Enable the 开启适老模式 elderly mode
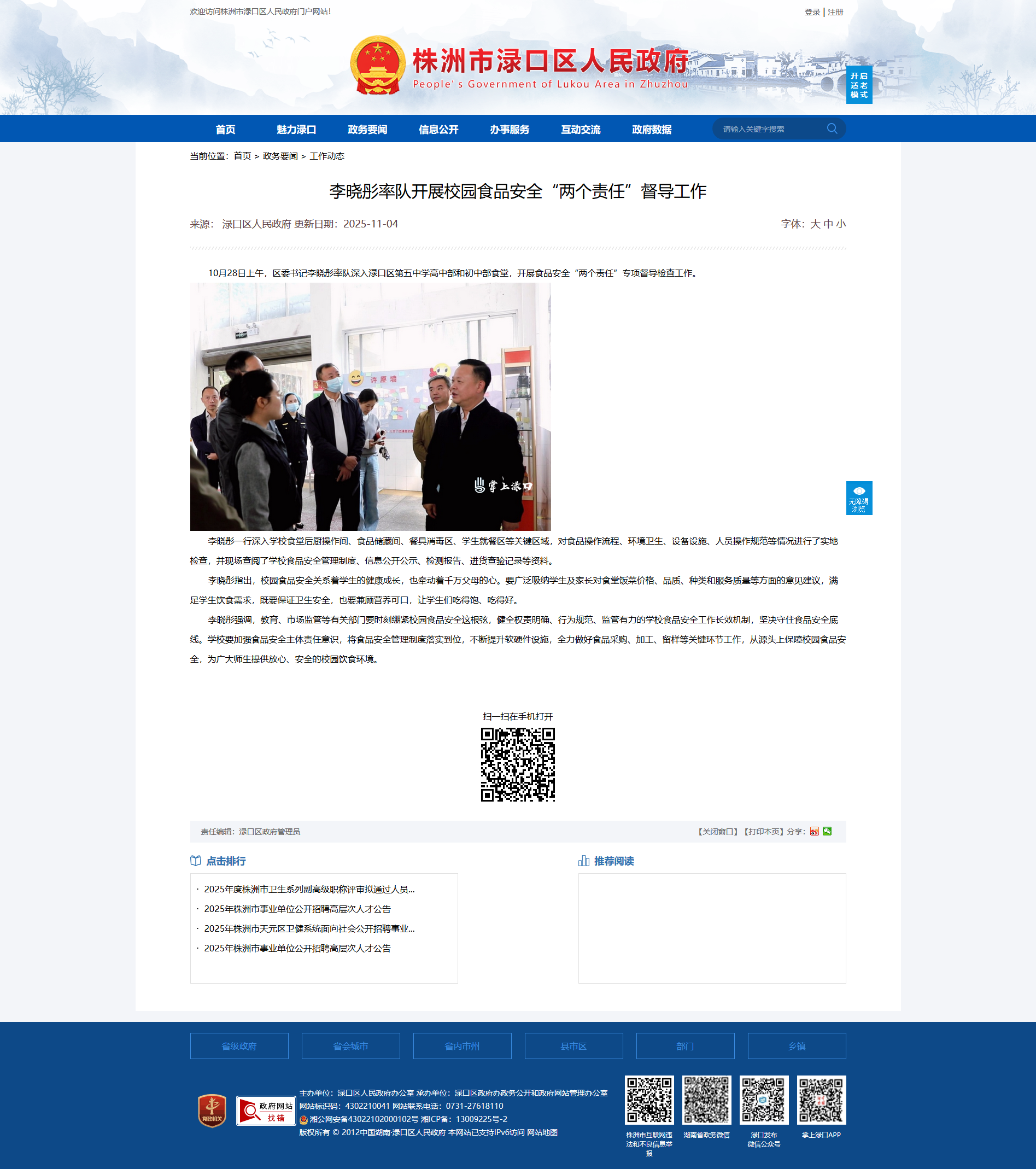Screen dimensions: 1036x1169 (859, 85)
